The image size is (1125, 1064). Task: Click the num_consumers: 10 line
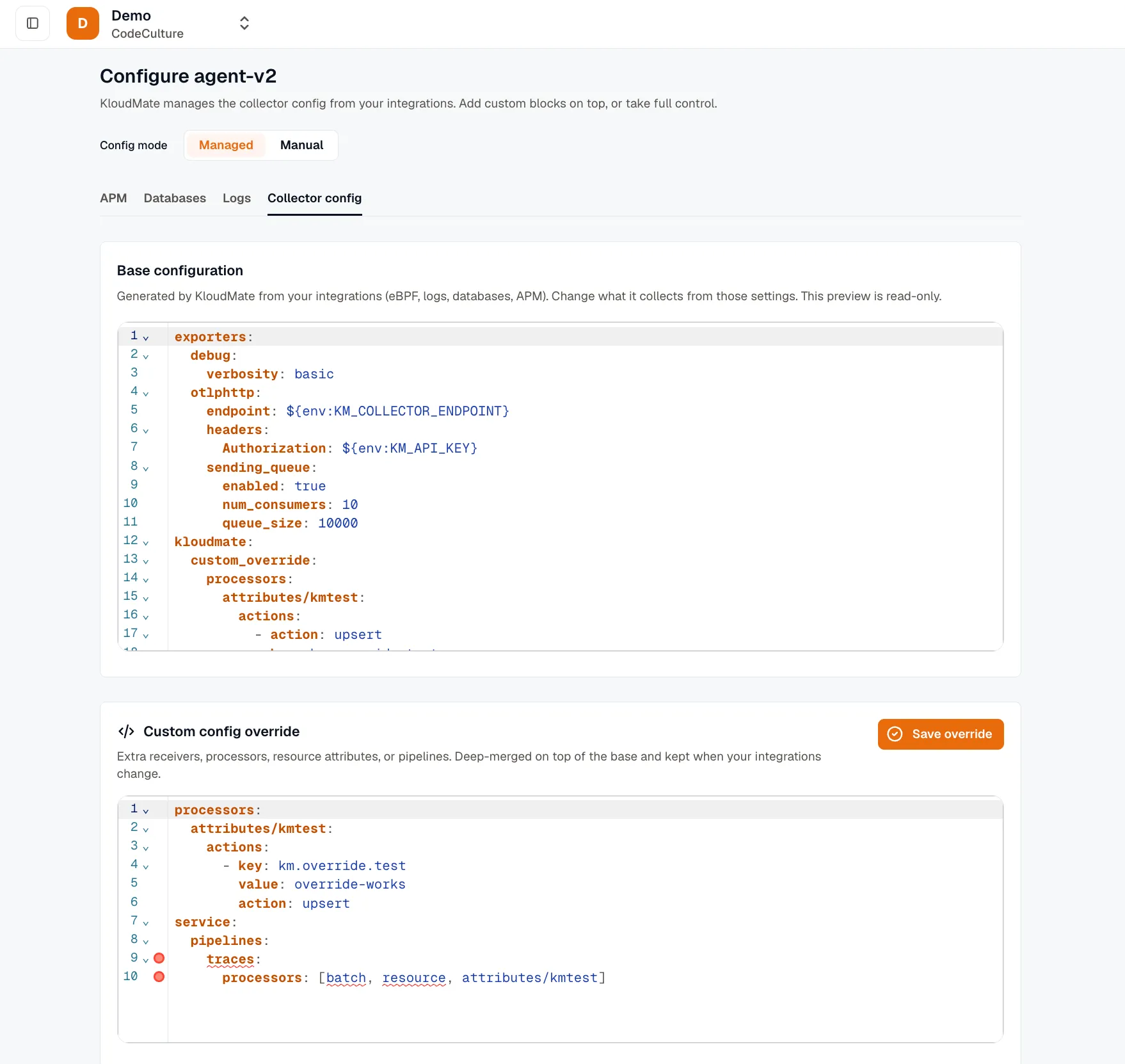290,504
